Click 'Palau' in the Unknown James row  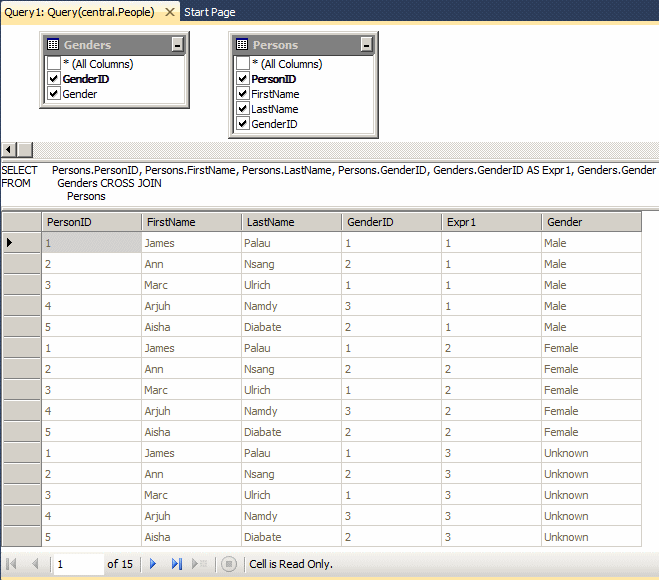(292, 453)
